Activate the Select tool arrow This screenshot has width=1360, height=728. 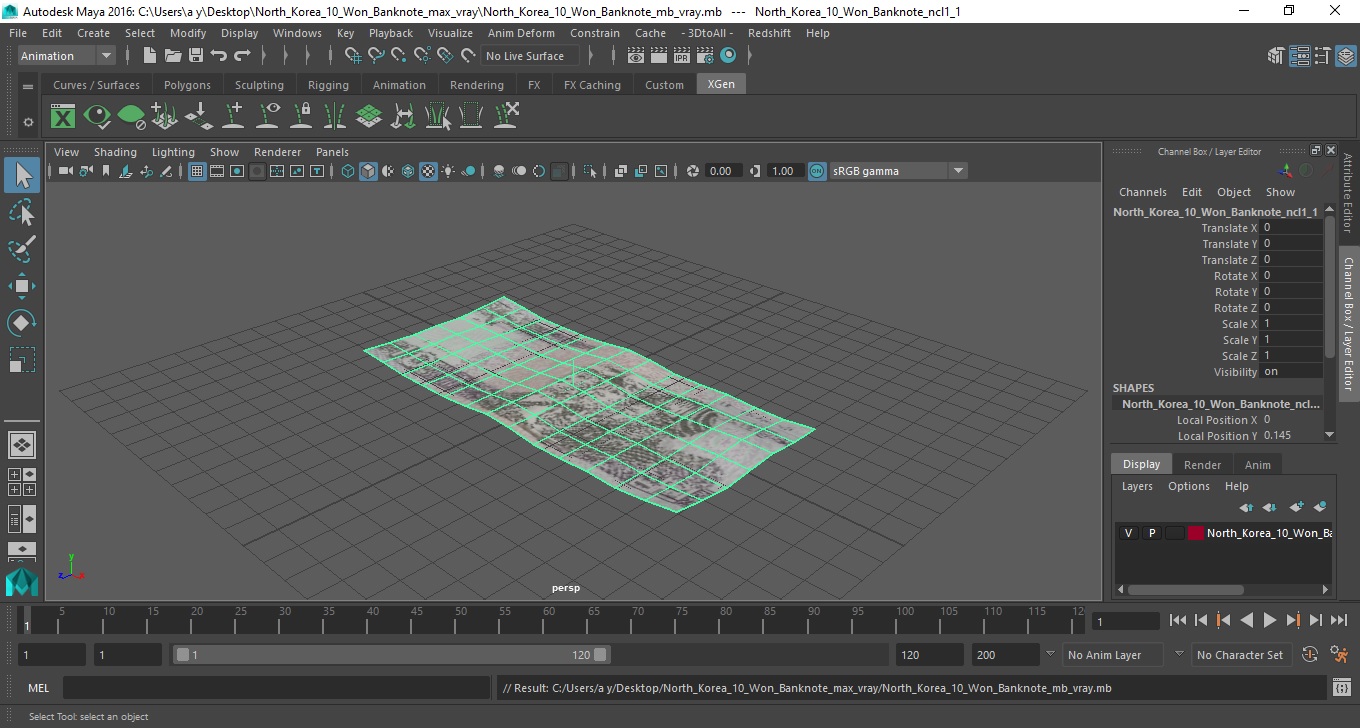coord(22,175)
